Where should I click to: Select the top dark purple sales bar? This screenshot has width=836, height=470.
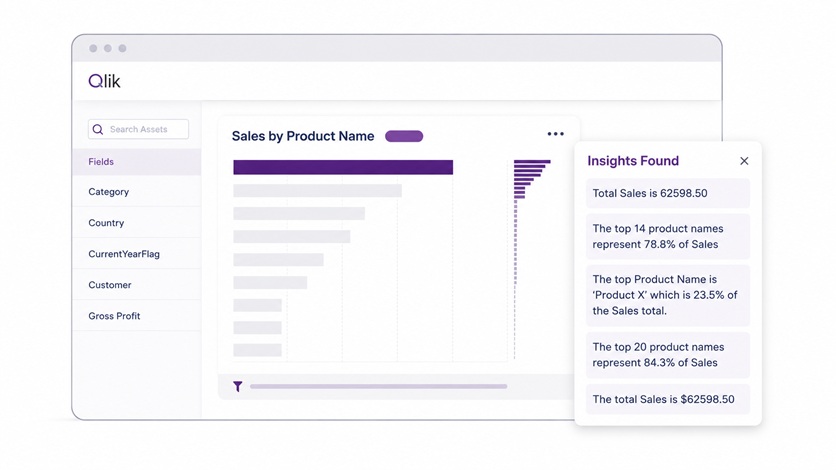(x=343, y=167)
